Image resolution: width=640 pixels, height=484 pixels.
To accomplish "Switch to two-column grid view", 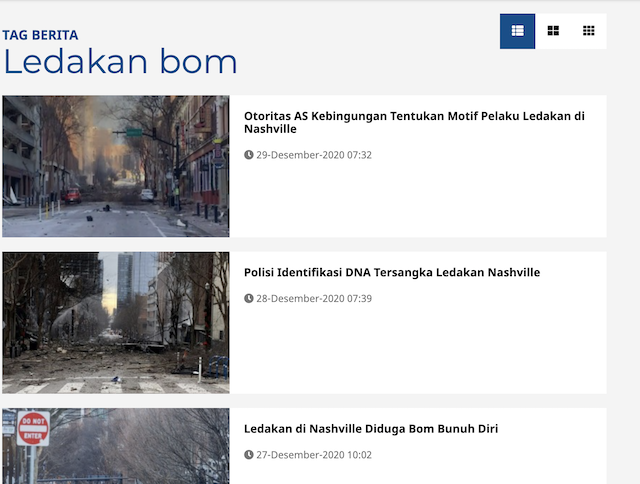I will [x=553, y=31].
